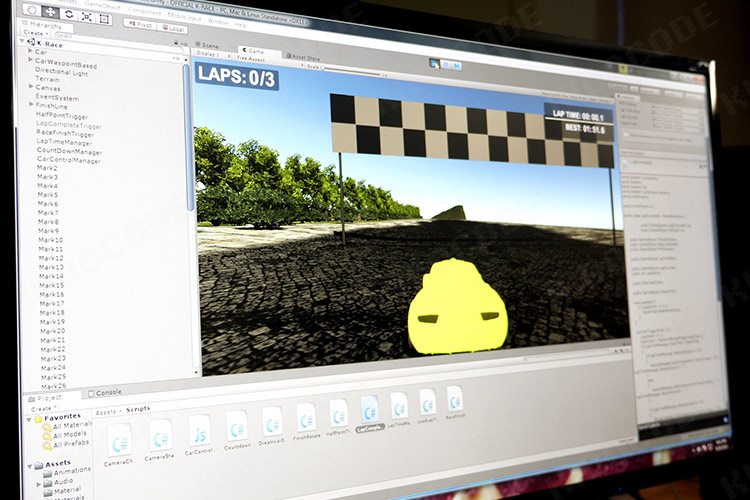Switch to the Console tab

tap(105, 392)
